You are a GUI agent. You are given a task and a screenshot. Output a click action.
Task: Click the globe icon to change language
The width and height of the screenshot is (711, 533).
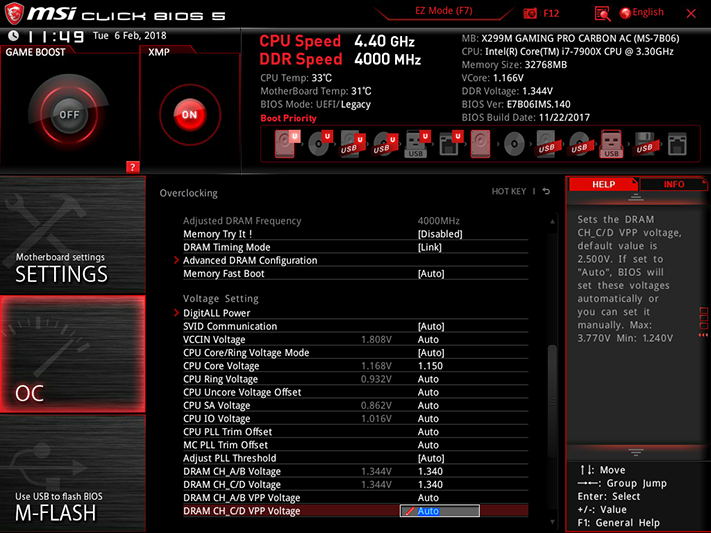point(625,13)
